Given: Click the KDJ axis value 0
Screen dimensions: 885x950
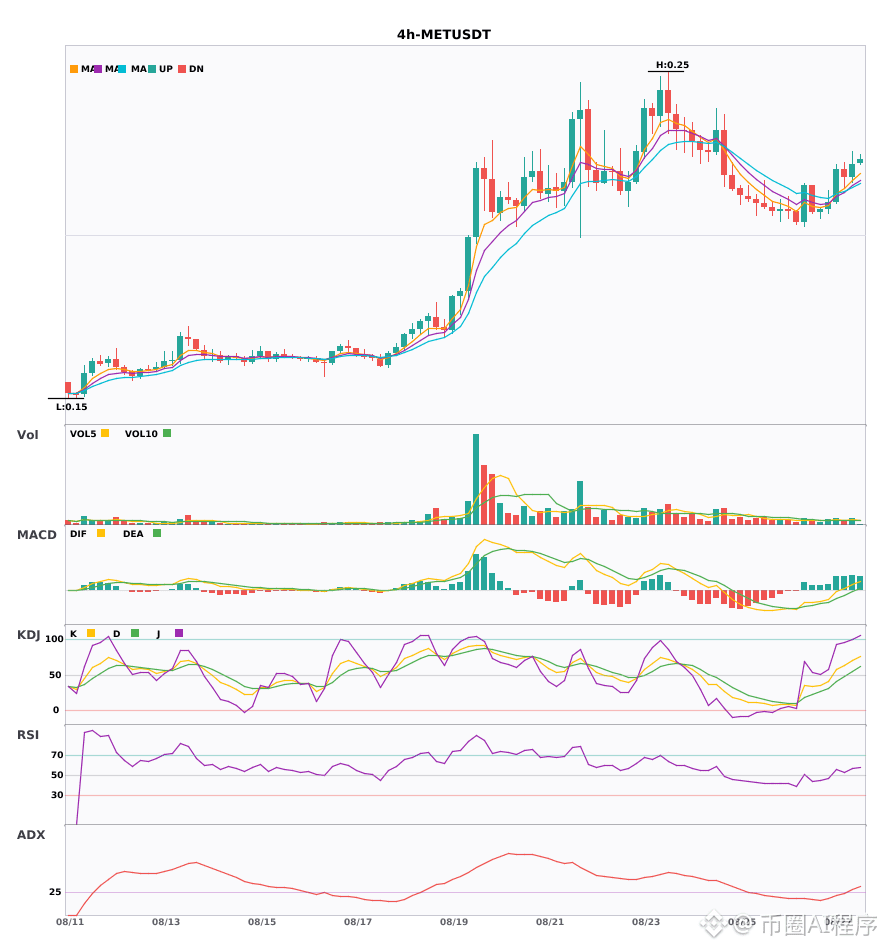Looking at the screenshot, I should tap(56, 710).
